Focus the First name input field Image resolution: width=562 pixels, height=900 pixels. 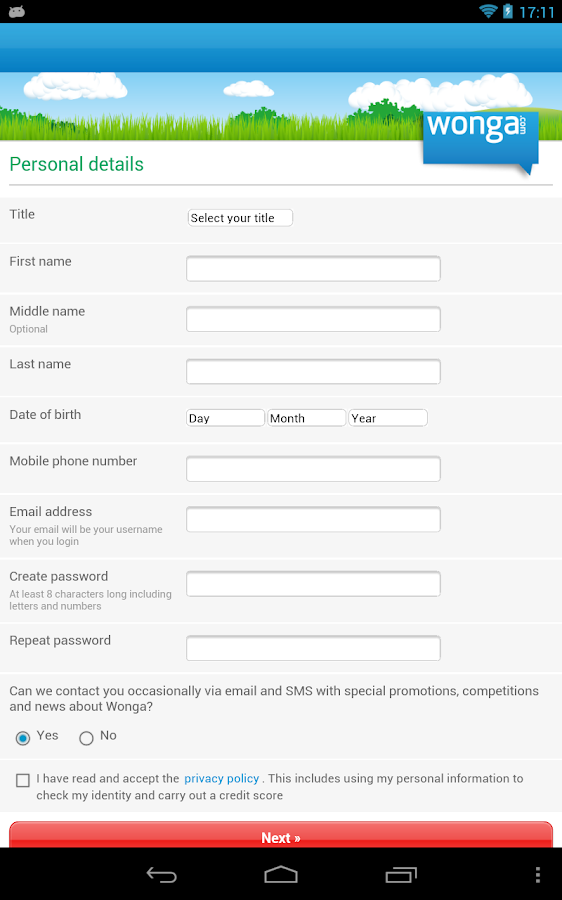(x=313, y=269)
